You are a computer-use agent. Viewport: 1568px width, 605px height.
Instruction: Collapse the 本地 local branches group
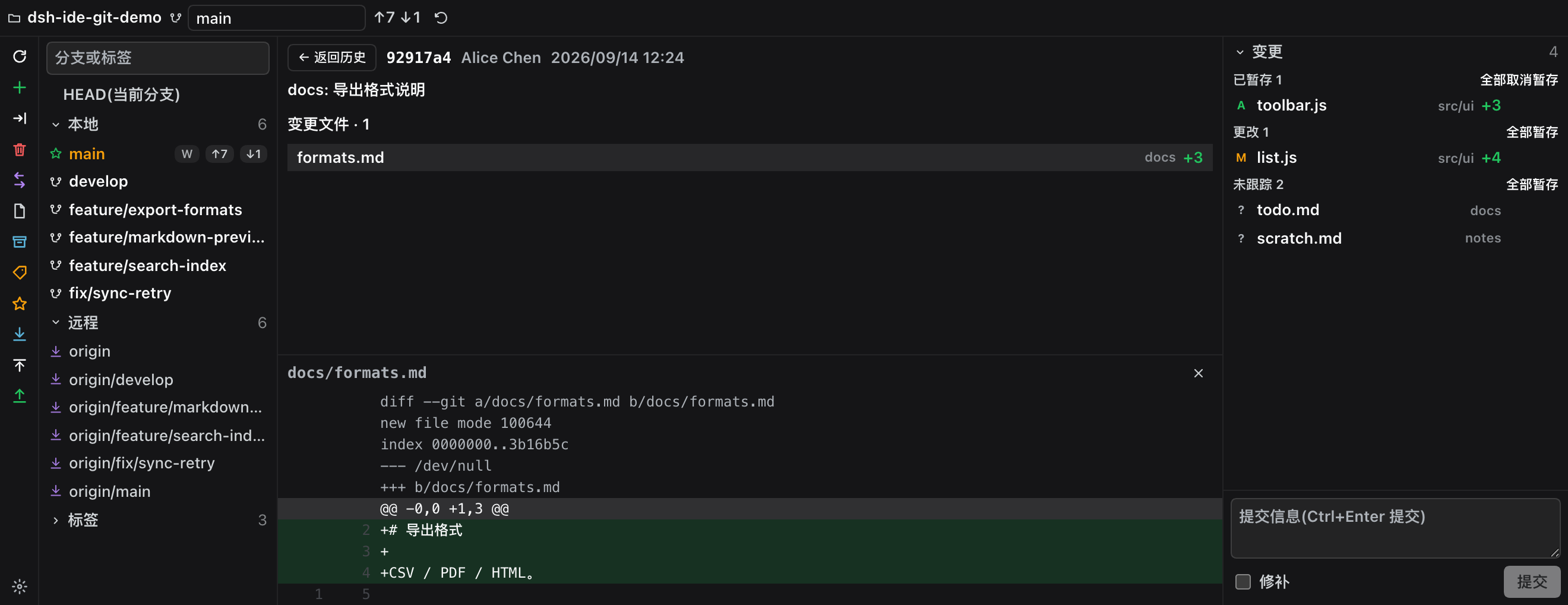click(56, 125)
